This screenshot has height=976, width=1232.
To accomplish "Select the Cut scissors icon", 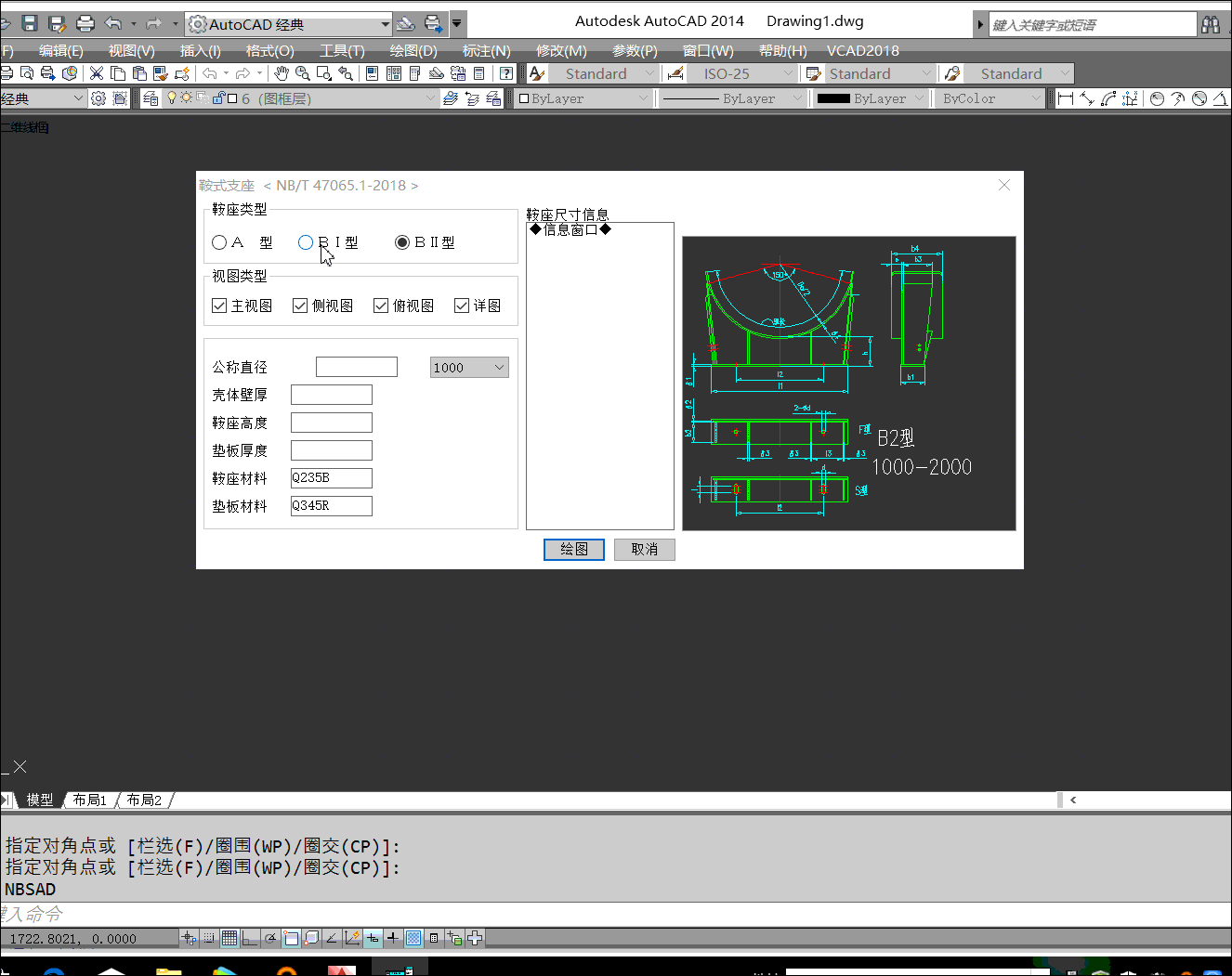I will point(97,73).
